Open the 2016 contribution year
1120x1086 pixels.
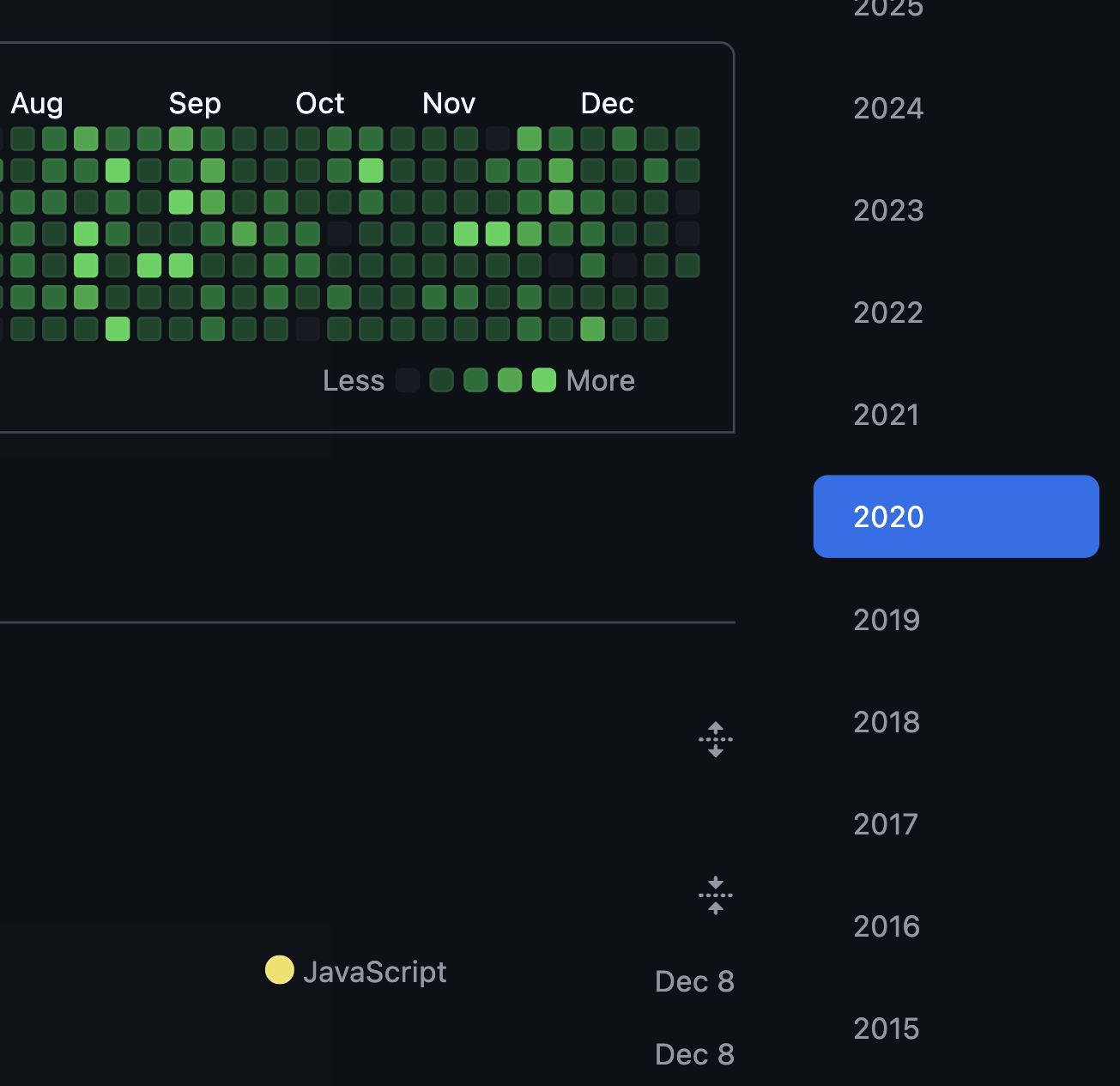click(x=887, y=926)
